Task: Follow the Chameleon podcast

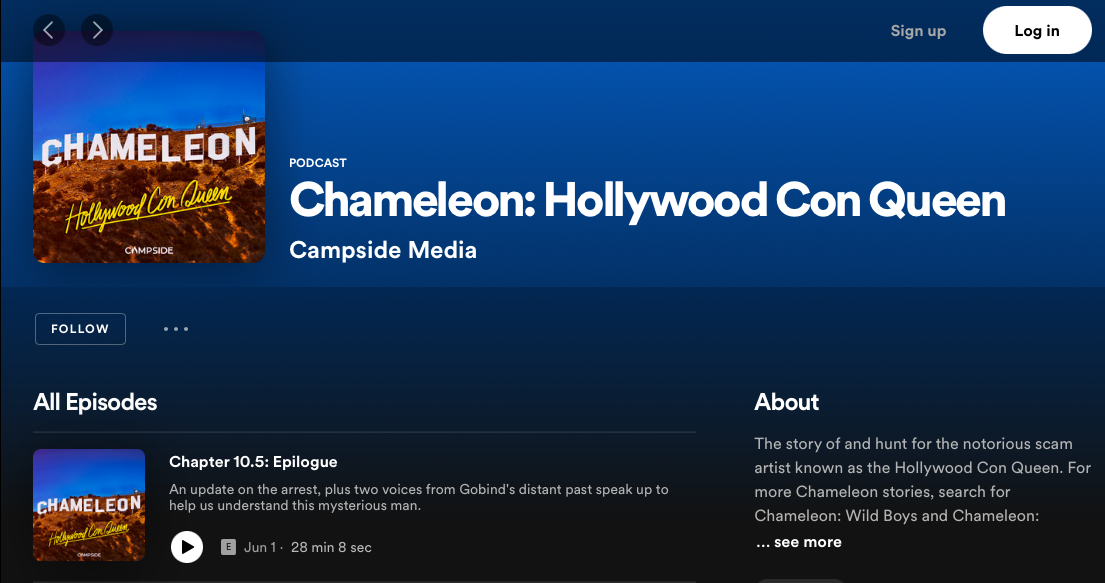Action: (x=80, y=329)
